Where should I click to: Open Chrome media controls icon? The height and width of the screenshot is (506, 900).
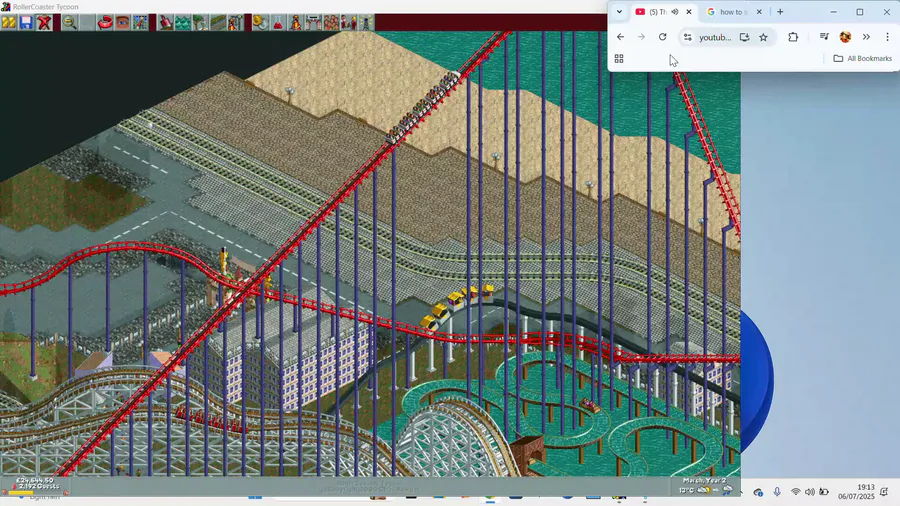click(824, 37)
